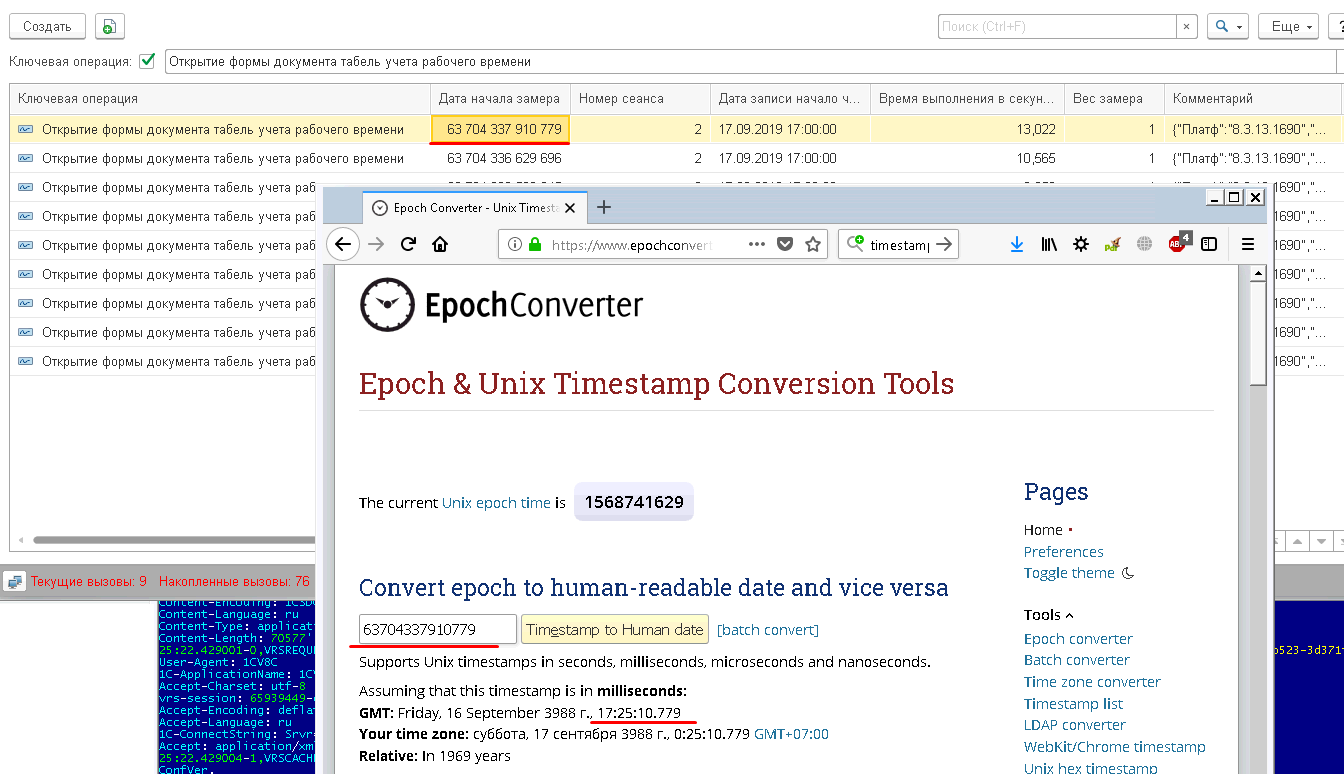
Task: Click row icon of the 10,565 seconds record
Action: pos(25,158)
